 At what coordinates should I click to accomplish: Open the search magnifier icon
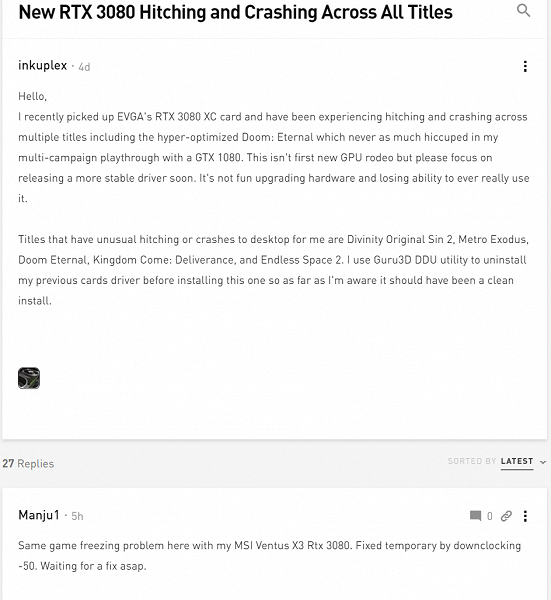523,10
